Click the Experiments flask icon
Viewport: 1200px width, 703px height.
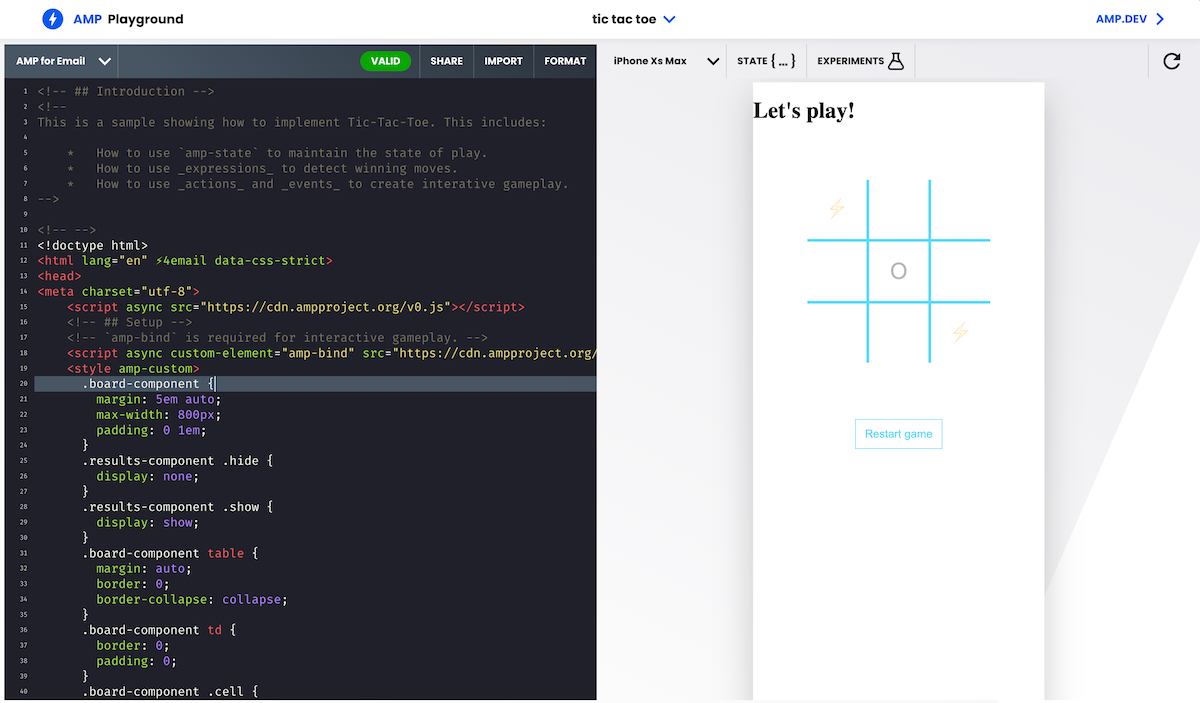pyautogui.click(x=897, y=59)
